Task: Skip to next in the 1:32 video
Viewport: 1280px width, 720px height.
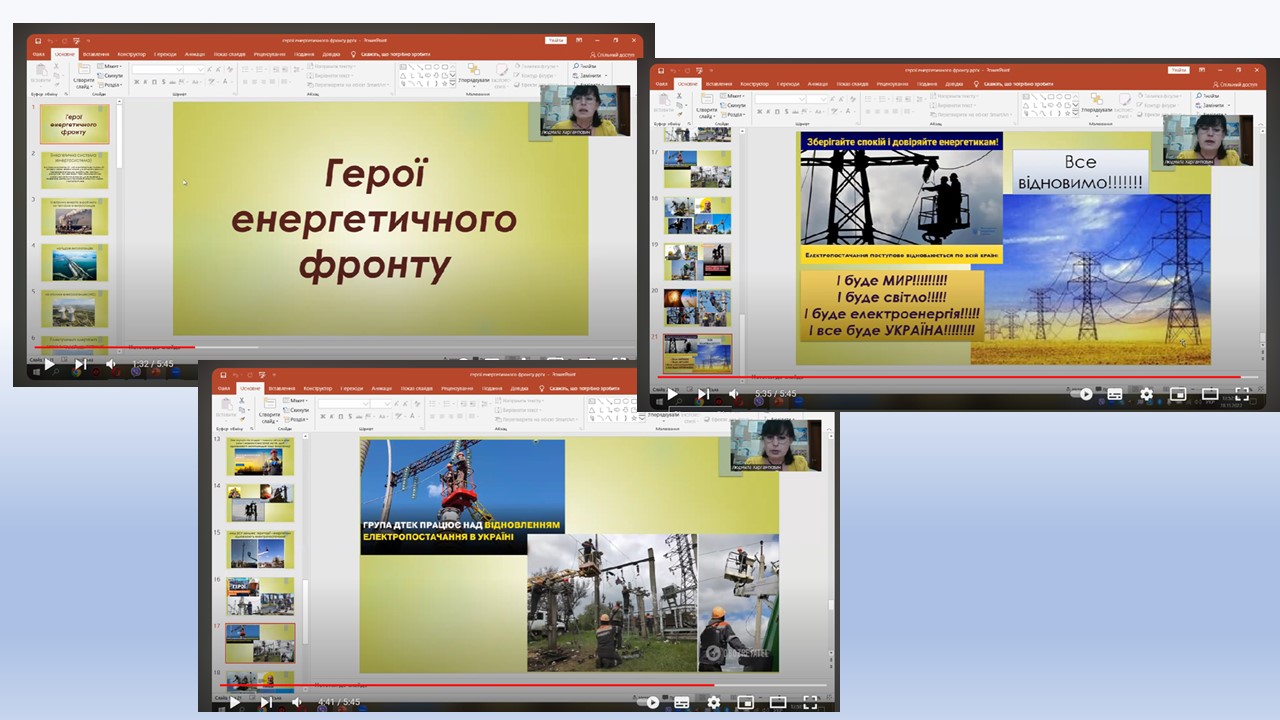Action: coord(79,364)
